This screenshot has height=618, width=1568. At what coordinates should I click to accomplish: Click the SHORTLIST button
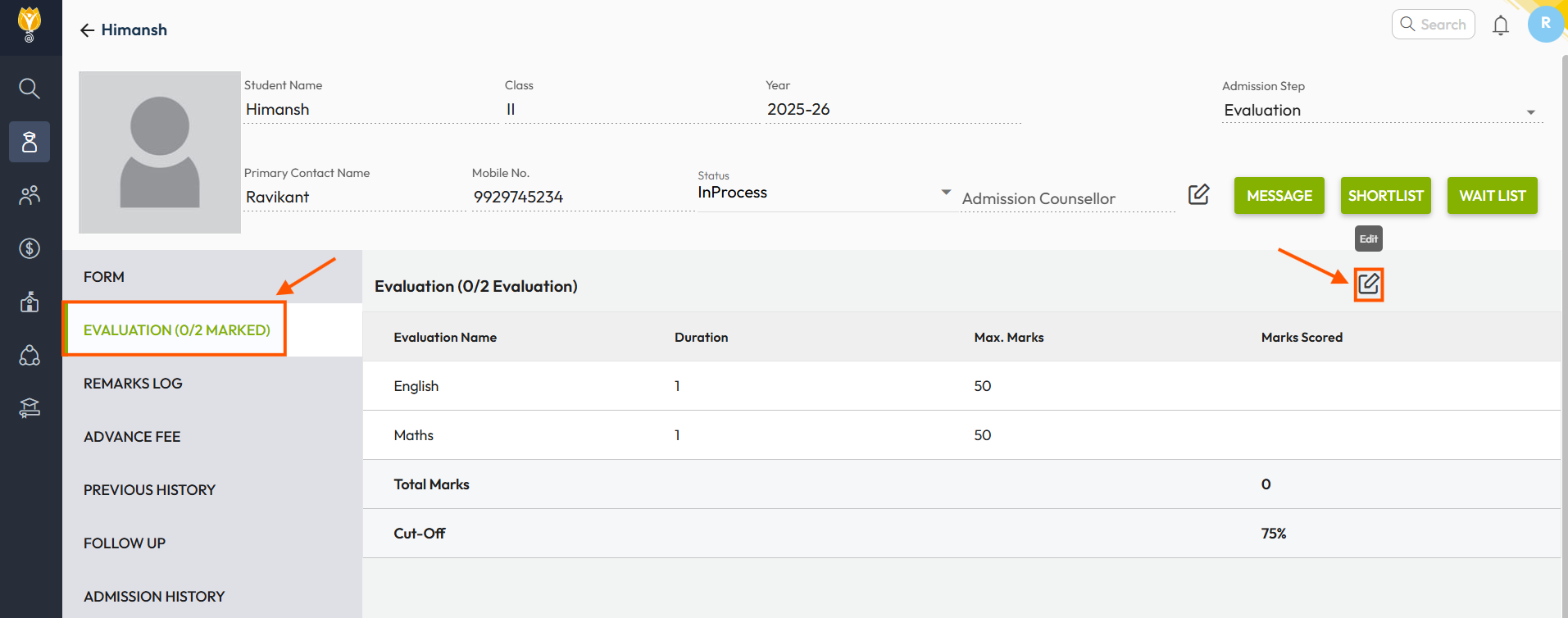point(1385,196)
